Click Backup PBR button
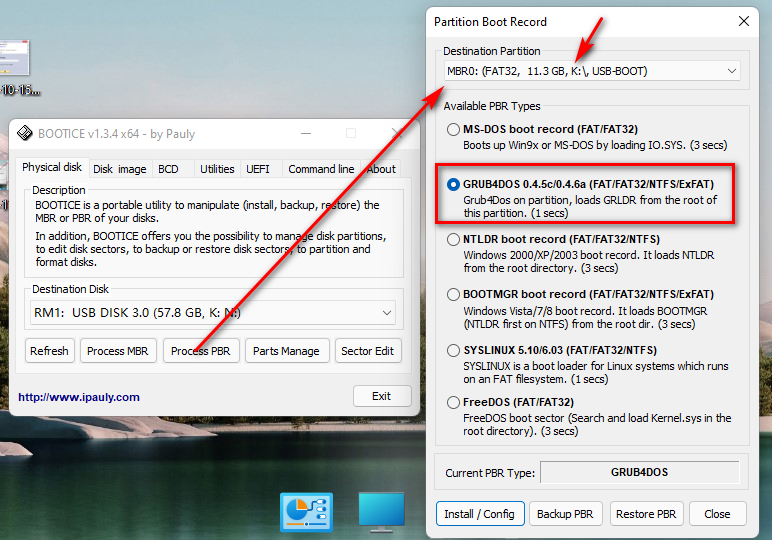 tap(565, 514)
